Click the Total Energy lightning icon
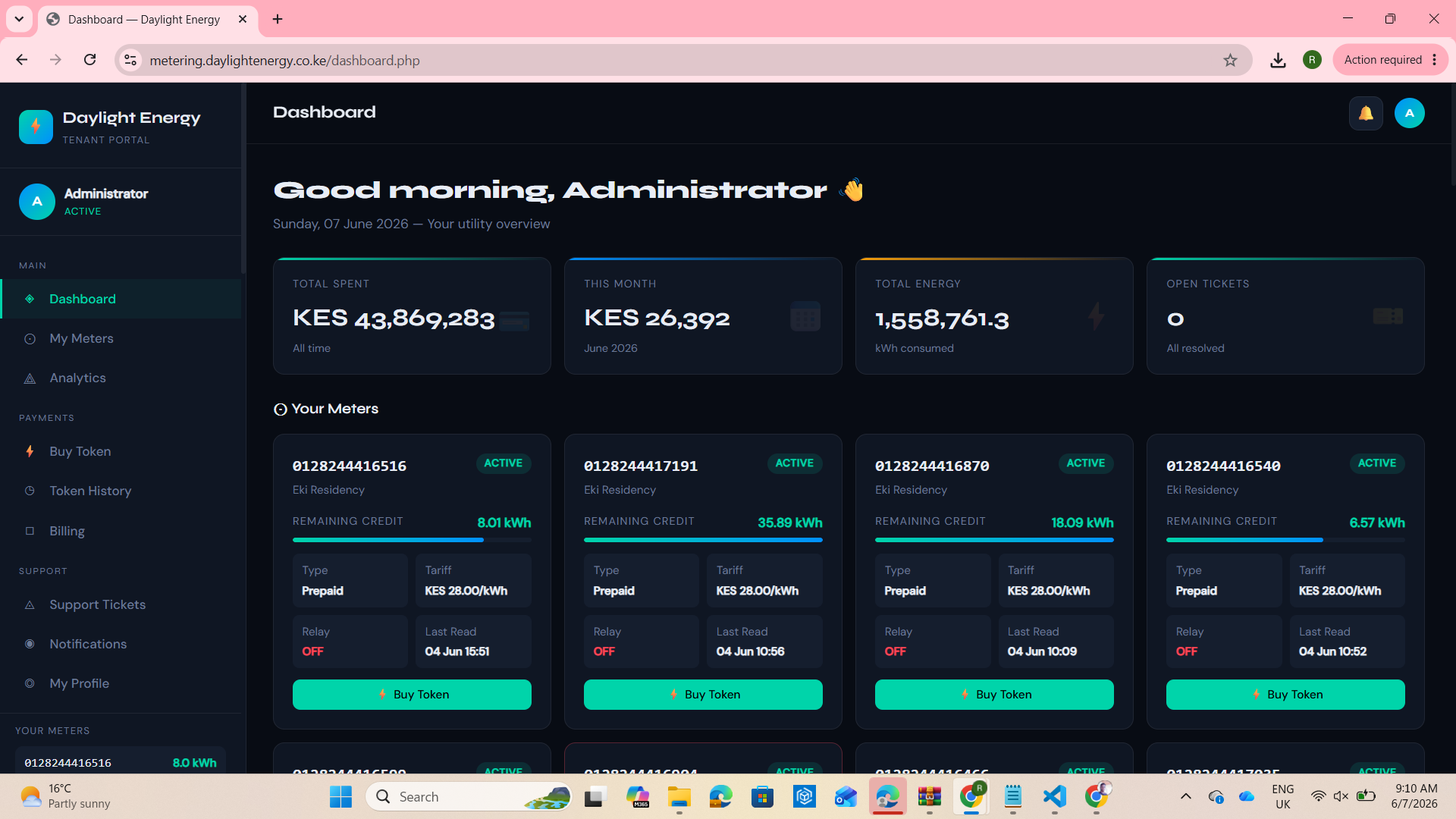Screen dimensions: 1456x819 tap(1096, 316)
